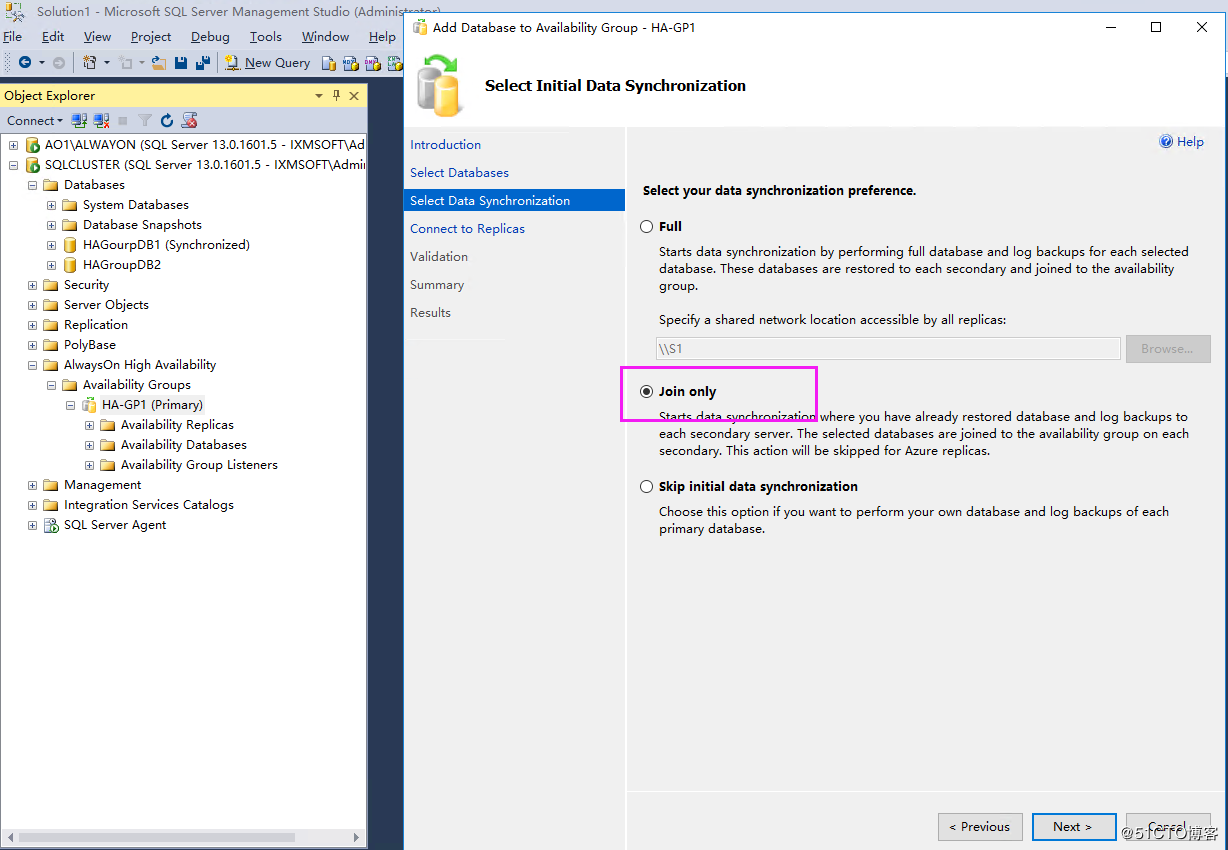The height and width of the screenshot is (850, 1228).
Task: Click the Save toolbar icon
Action: [x=182, y=62]
